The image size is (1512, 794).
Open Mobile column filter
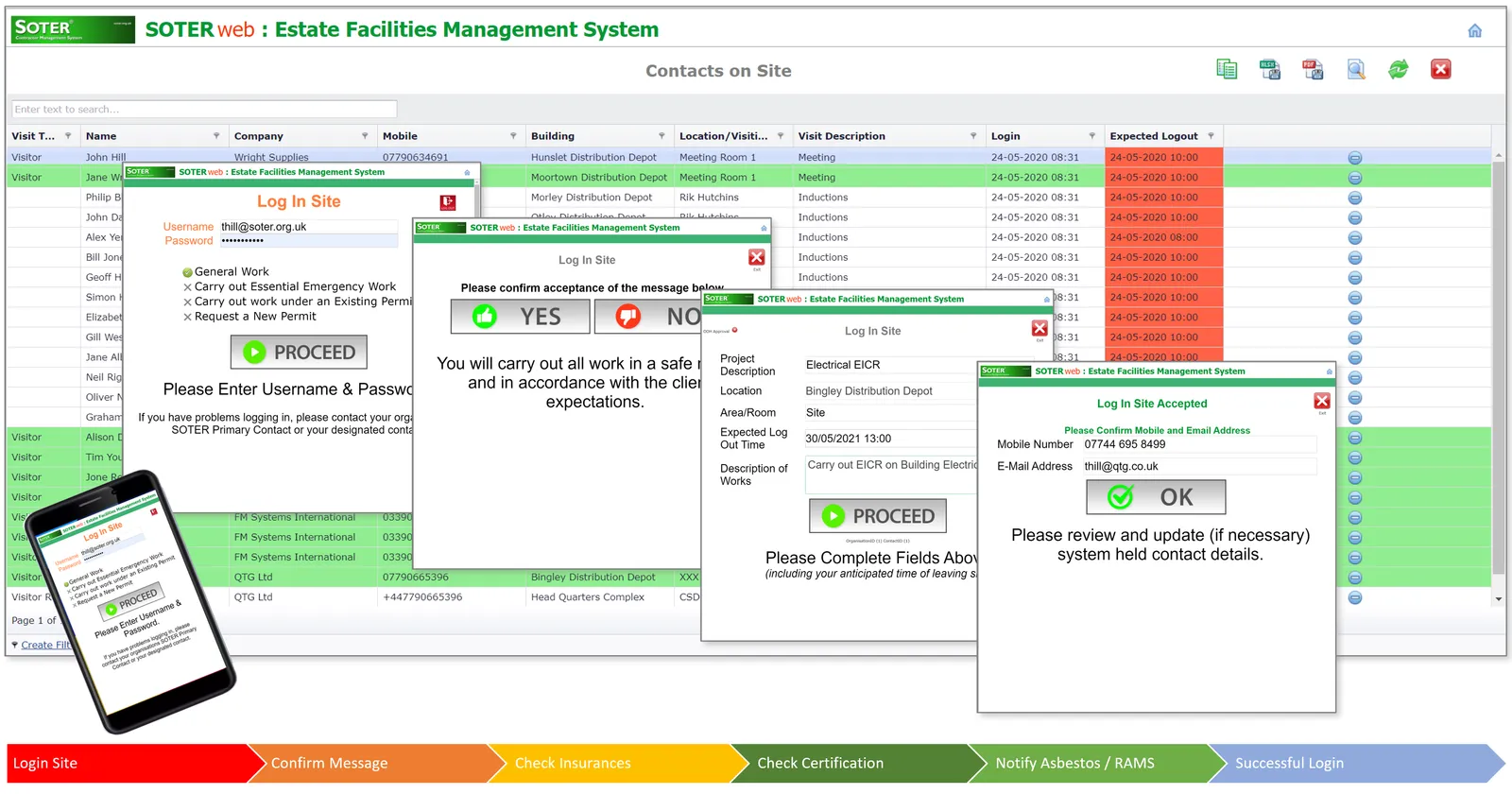tap(513, 136)
